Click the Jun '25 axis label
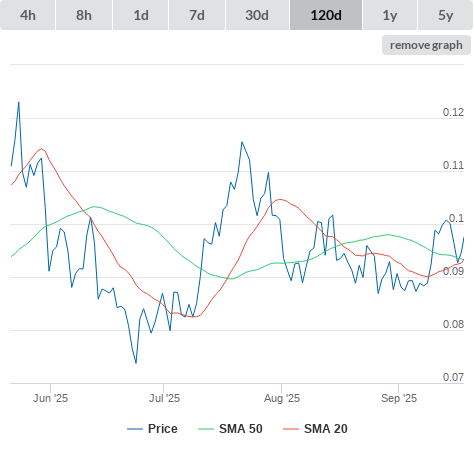The height and width of the screenshot is (455, 474). tap(50, 398)
